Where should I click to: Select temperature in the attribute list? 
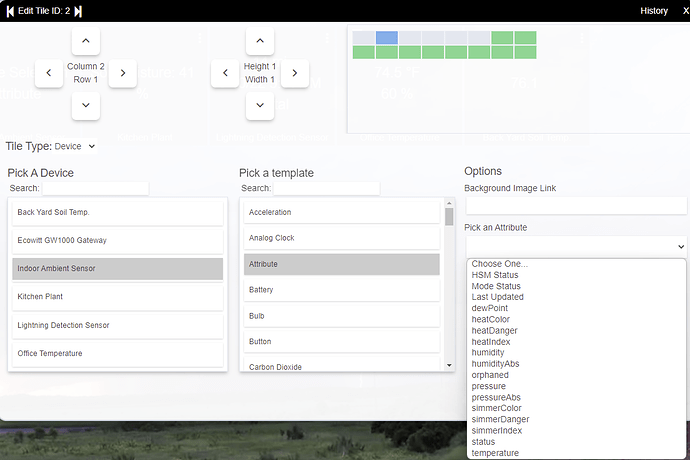pyautogui.click(x=495, y=453)
